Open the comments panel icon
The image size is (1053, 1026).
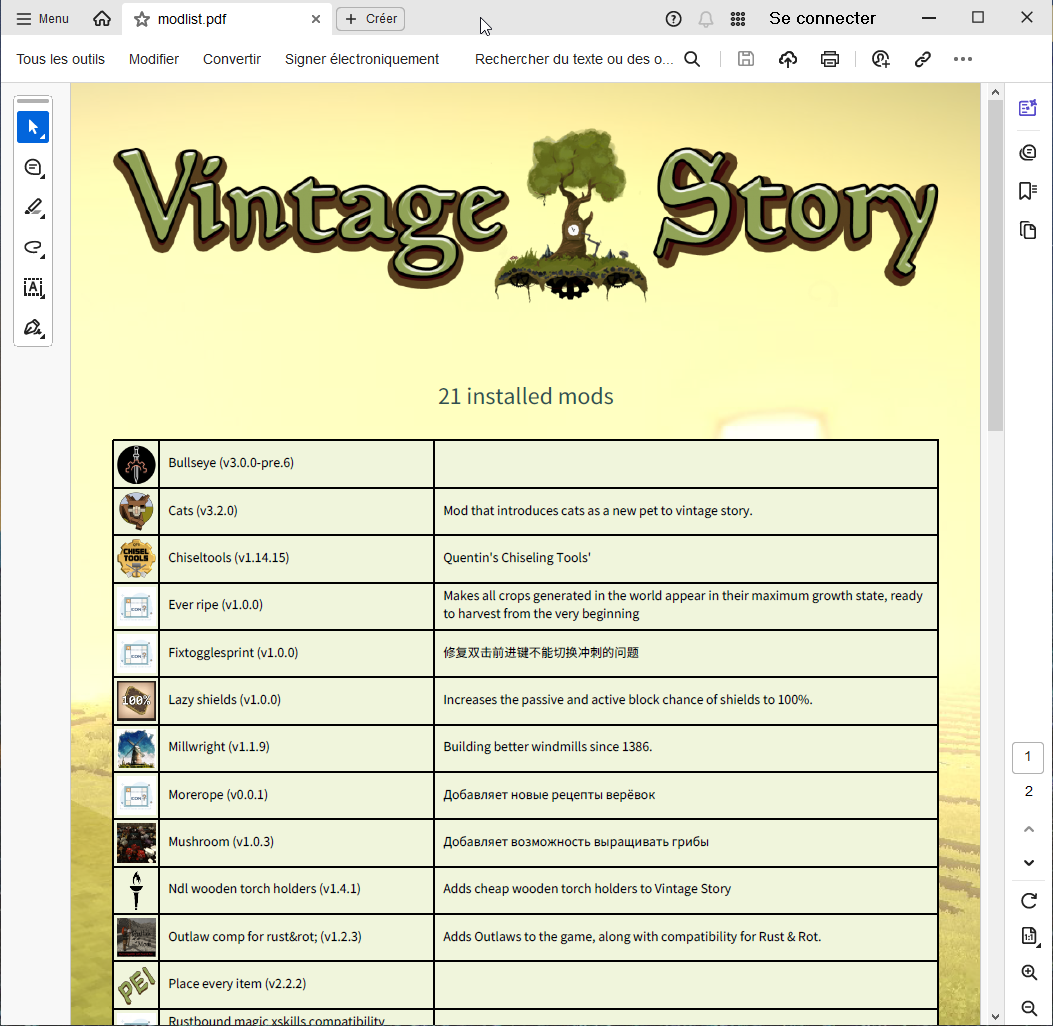click(1027, 152)
